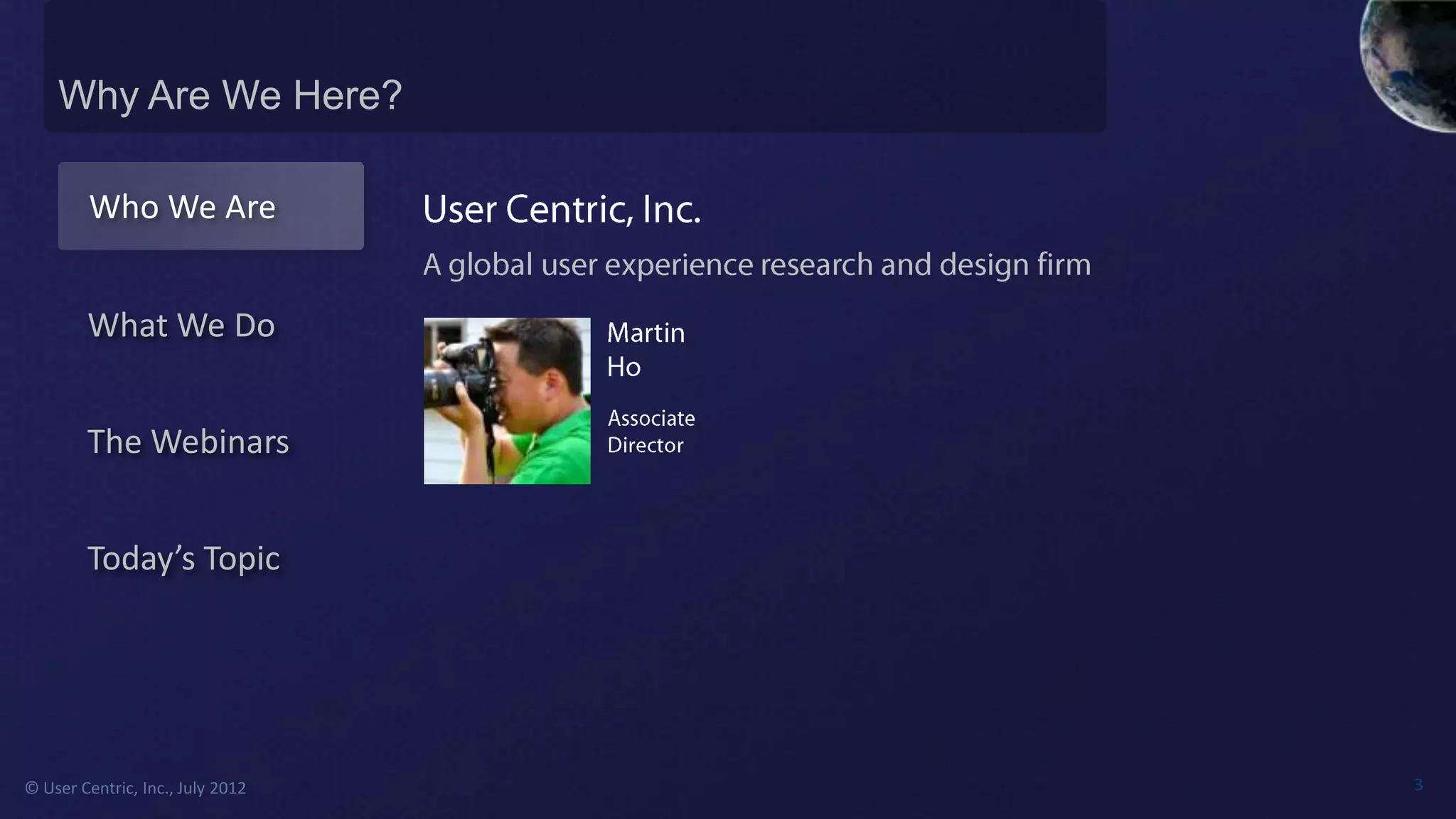The height and width of the screenshot is (819, 1456).
Task: Go to Today's Topic section
Action: [183, 559]
